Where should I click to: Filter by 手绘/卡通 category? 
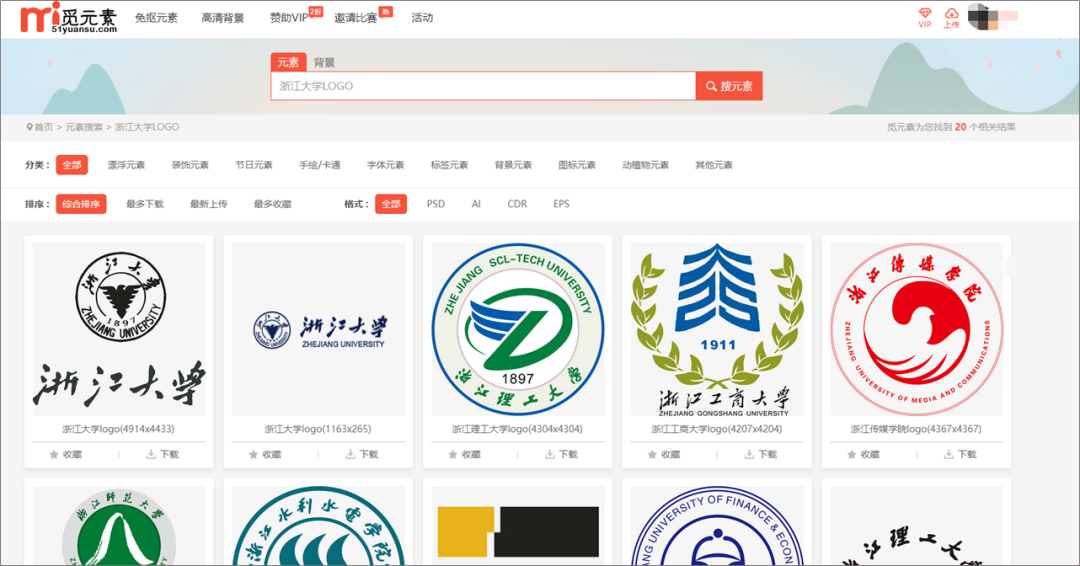point(320,165)
